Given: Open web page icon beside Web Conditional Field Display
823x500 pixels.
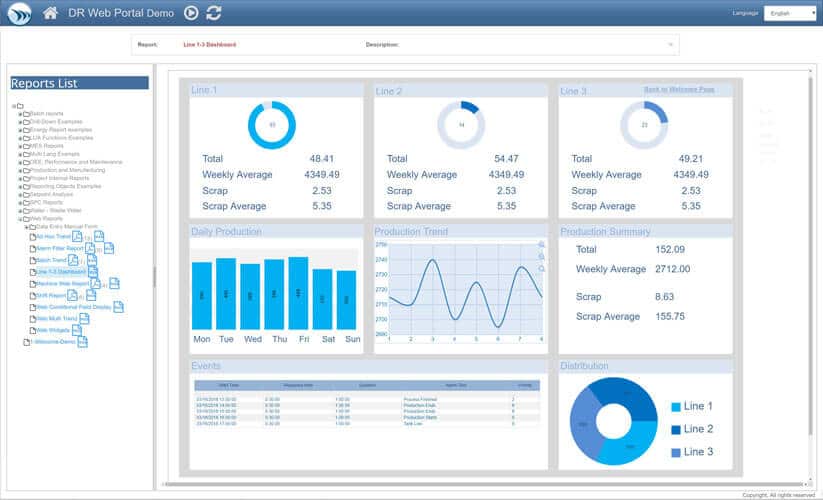Looking at the screenshot, I should [119, 306].
